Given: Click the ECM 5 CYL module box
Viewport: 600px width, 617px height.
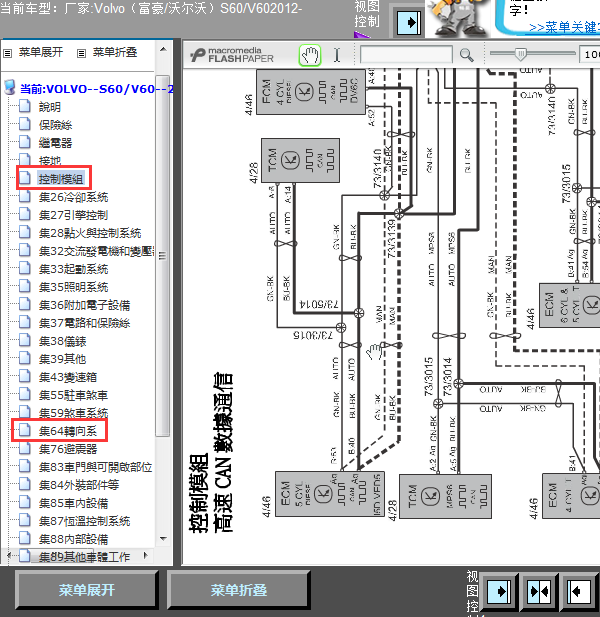Looking at the screenshot, I should pos(330,494).
